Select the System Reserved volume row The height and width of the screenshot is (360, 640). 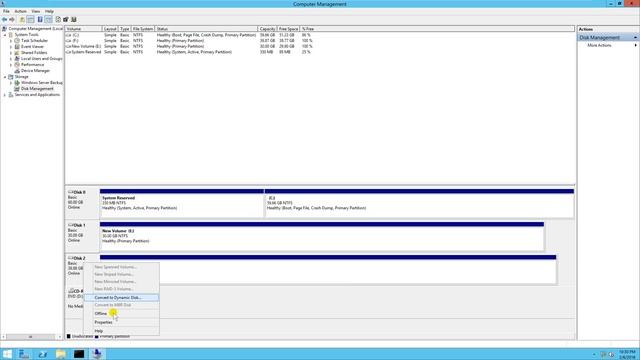[x=190, y=52]
